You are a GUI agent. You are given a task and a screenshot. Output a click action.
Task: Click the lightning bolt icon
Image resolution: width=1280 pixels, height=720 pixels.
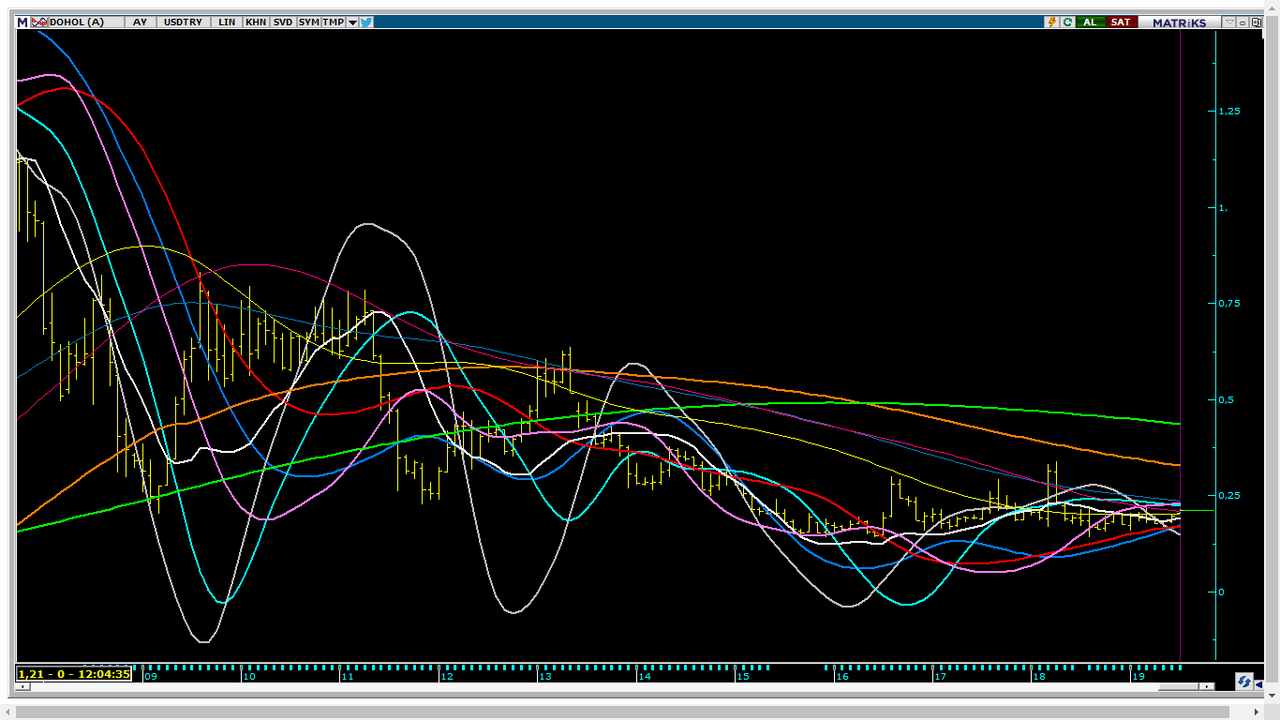pos(1052,22)
